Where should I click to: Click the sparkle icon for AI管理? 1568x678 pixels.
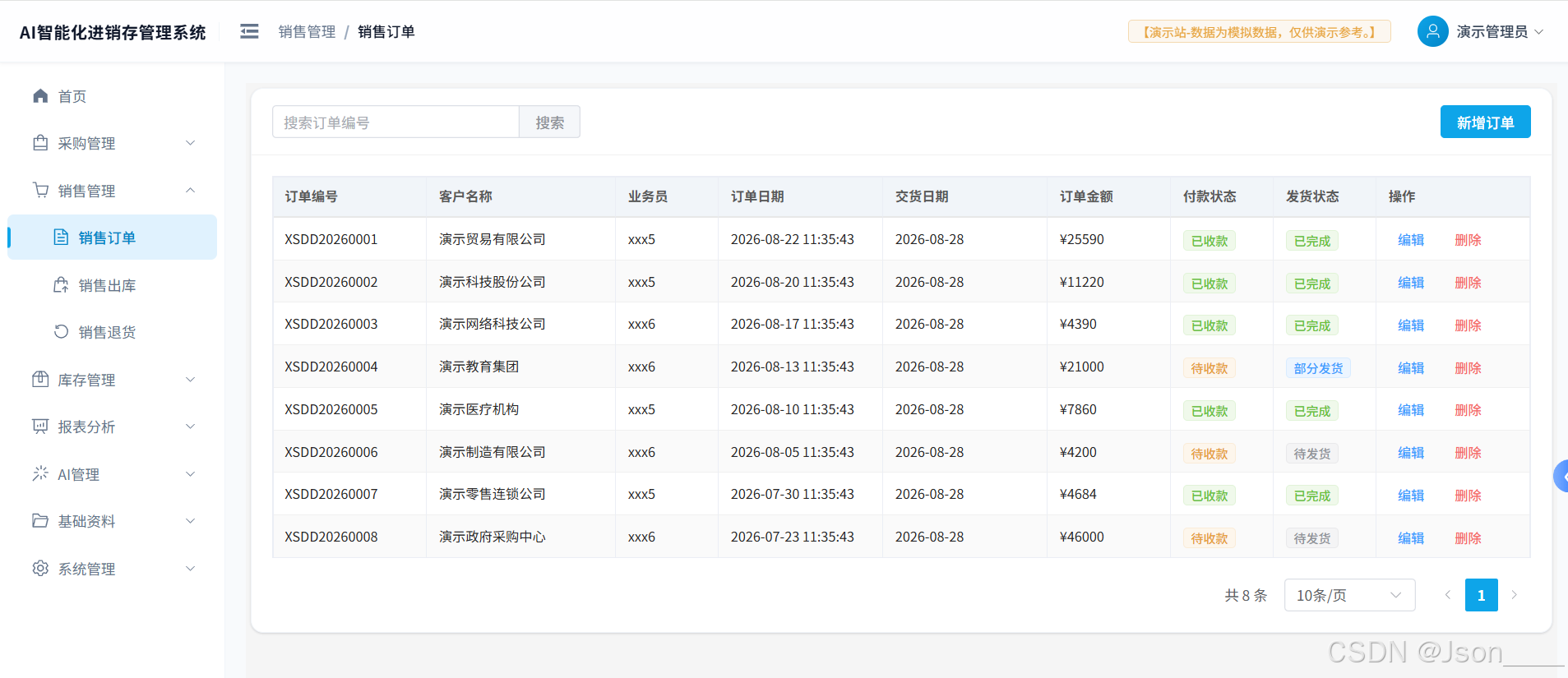coord(40,473)
